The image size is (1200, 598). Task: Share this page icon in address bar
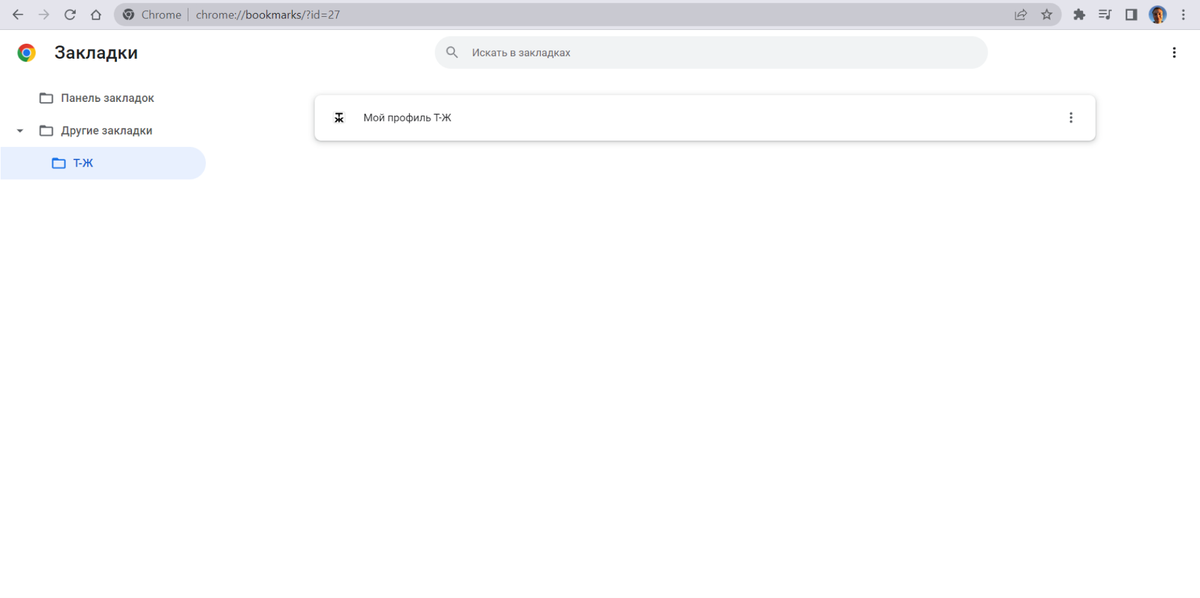pyautogui.click(x=1020, y=15)
